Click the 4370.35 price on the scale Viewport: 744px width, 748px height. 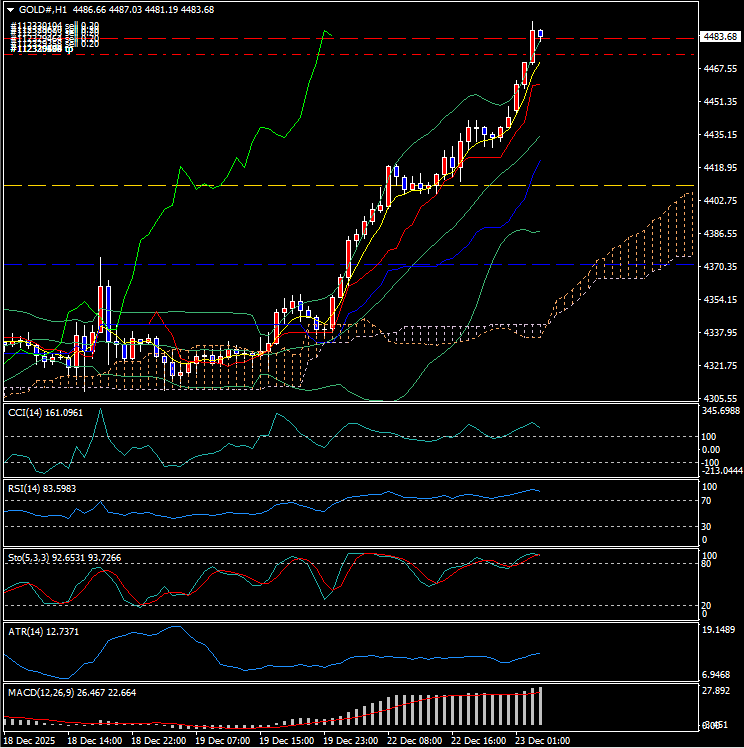pyautogui.click(x=720, y=267)
